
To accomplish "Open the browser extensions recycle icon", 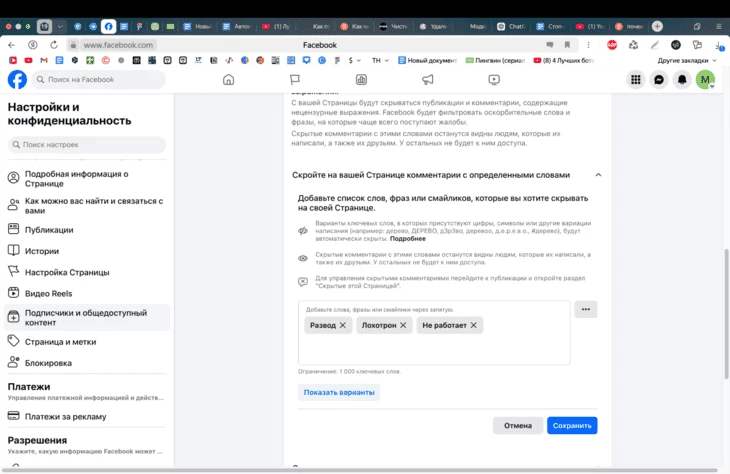I will (633, 45).
